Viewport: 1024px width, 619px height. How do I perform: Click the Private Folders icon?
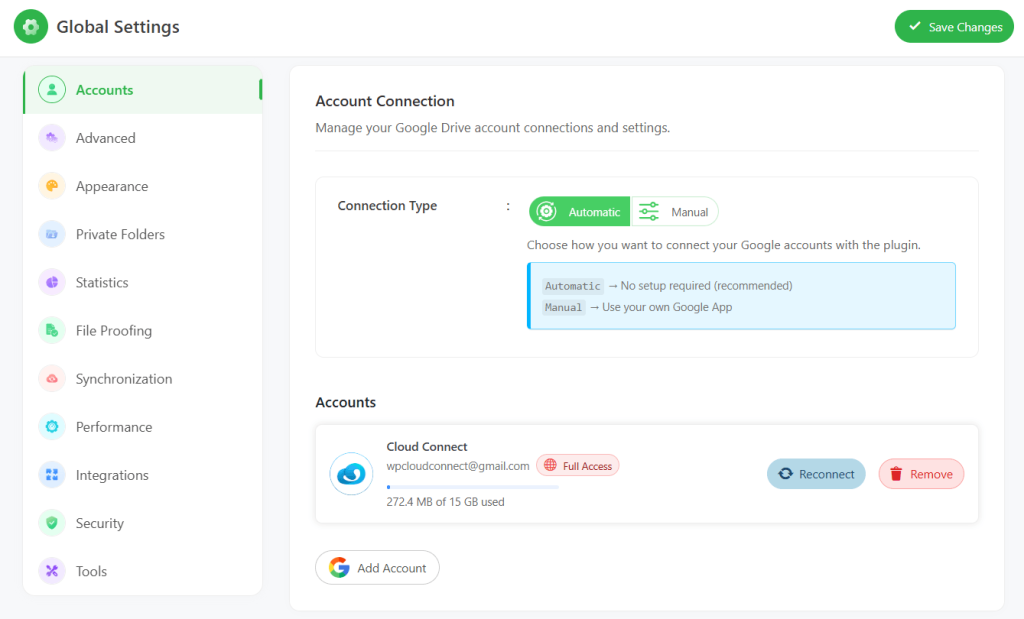[x=52, y=234]
